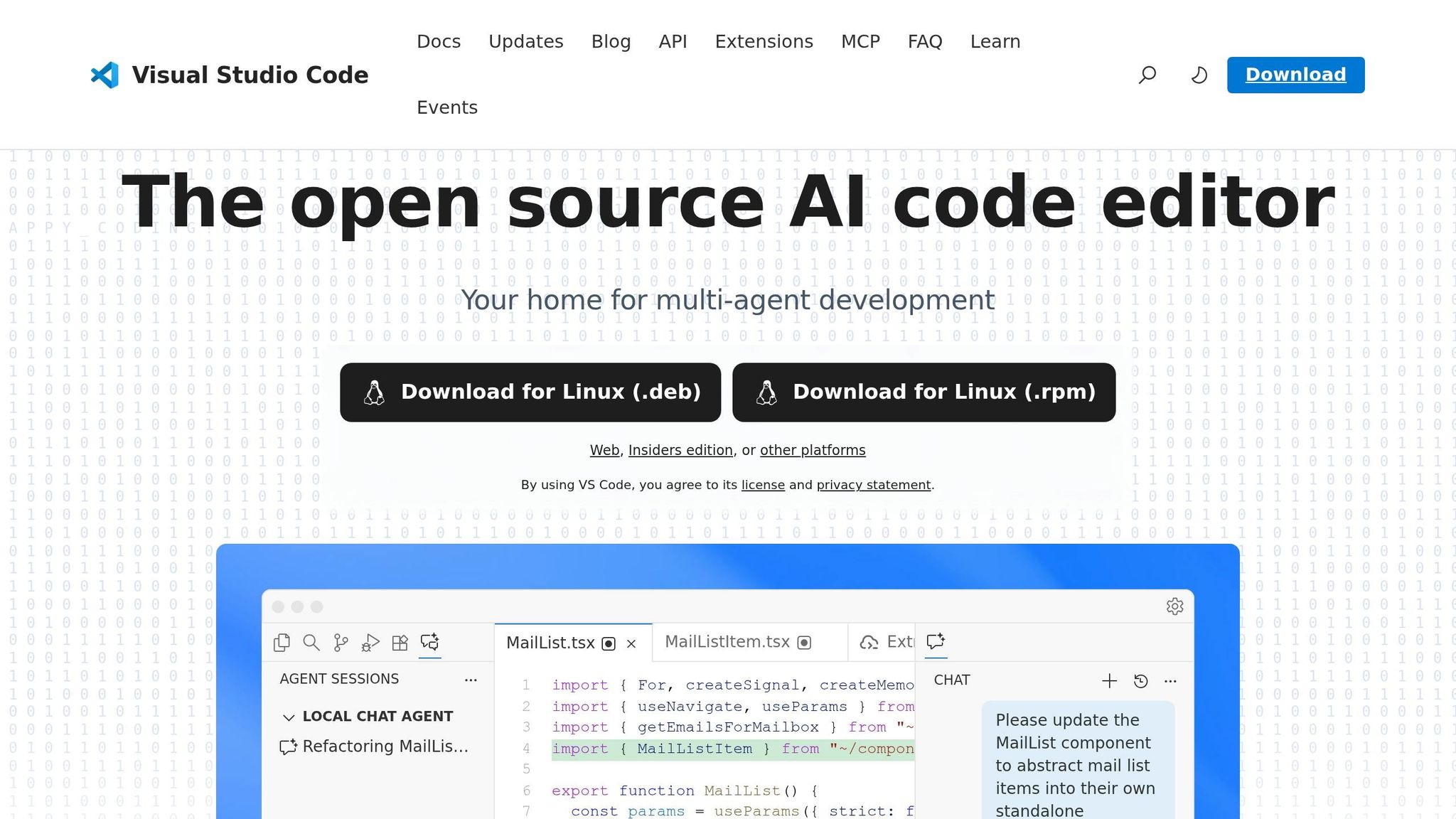
Task: Open chat history with the clock icon
Action: point(1140,680)
